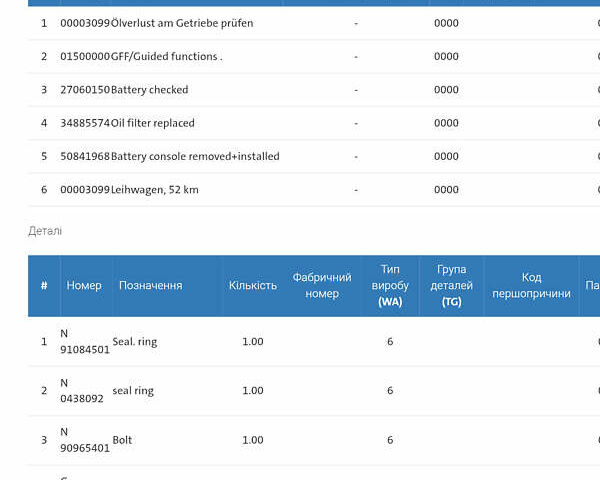The width and height of the screenshot is (600, 480).
Task: Select the 'Battery checked' row
Action: (149, 90)
